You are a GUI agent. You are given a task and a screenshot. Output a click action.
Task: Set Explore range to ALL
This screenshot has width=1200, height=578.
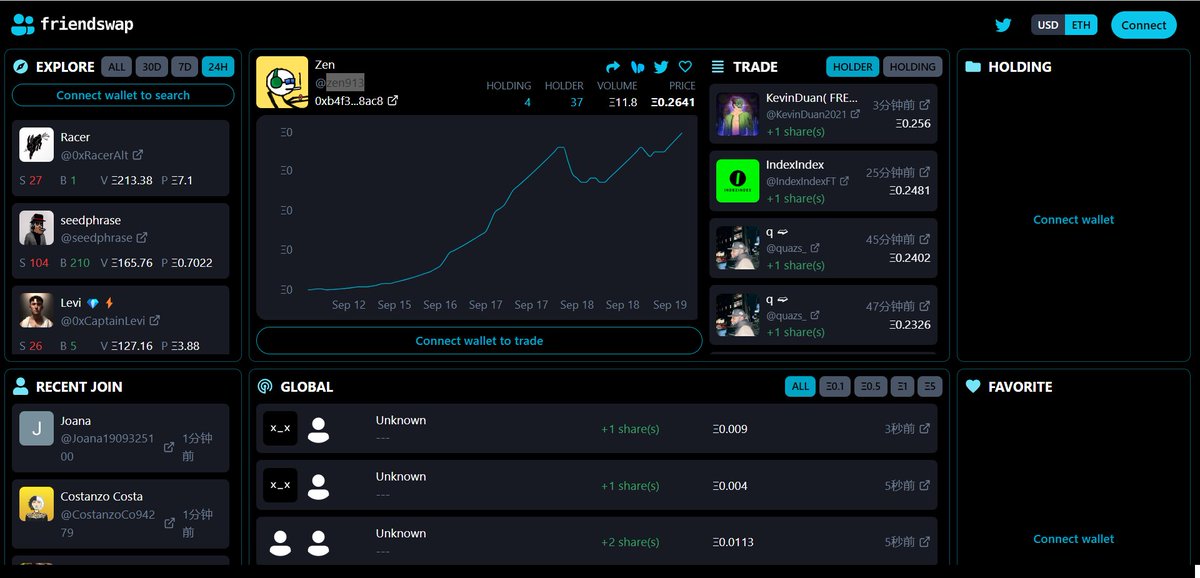click(117, 67)
